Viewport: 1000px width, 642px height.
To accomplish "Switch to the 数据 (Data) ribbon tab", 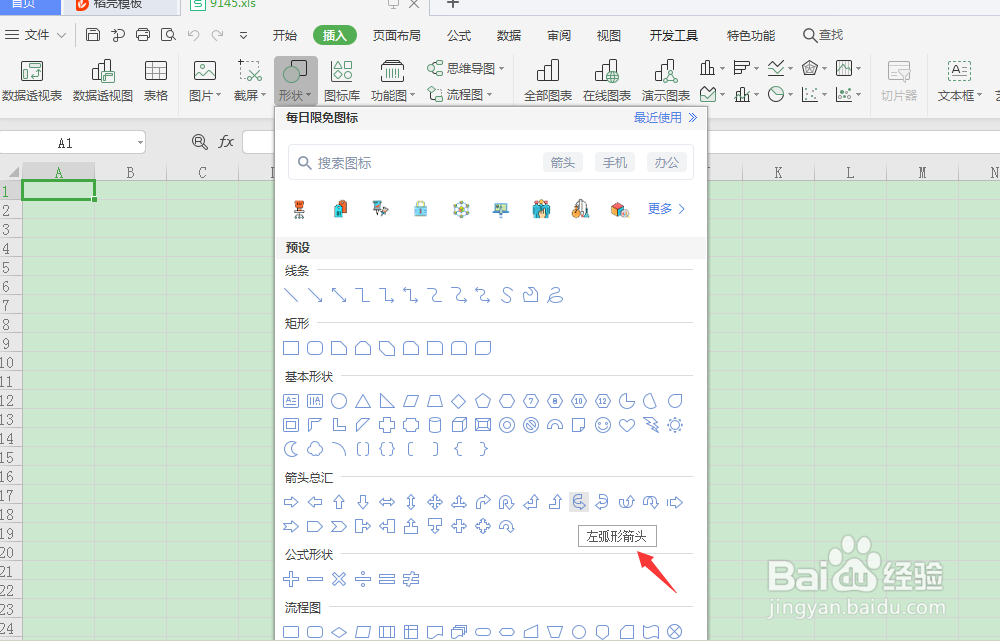I will (508, 36).
